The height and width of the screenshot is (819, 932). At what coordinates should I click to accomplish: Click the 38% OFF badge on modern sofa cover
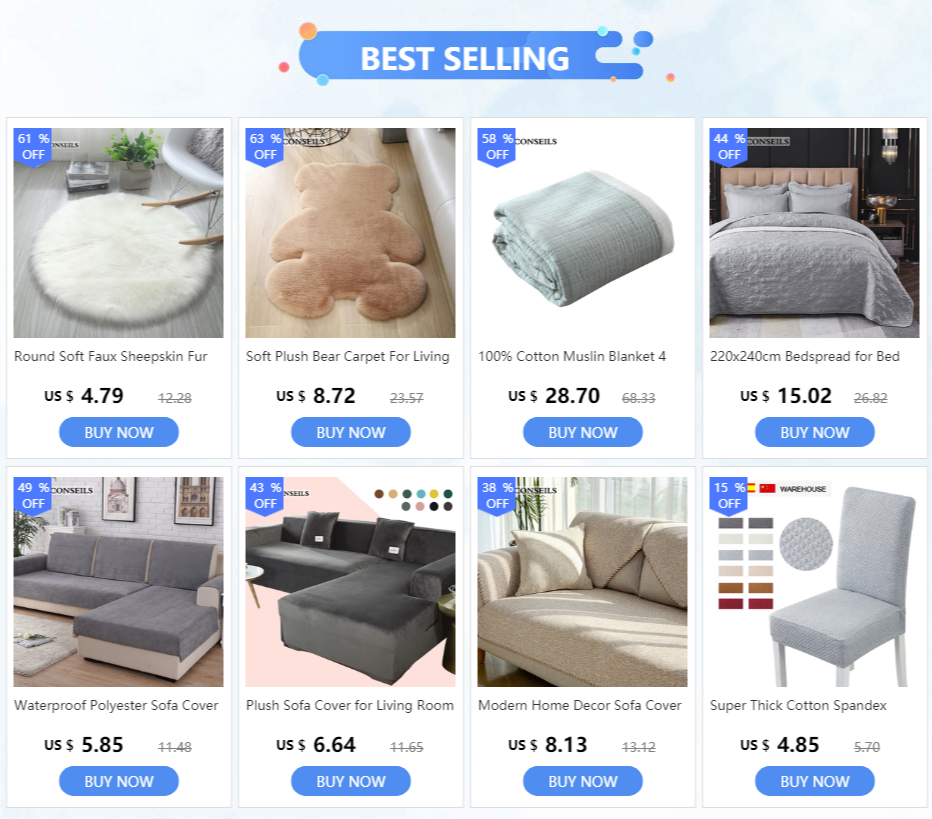point(496,496)
